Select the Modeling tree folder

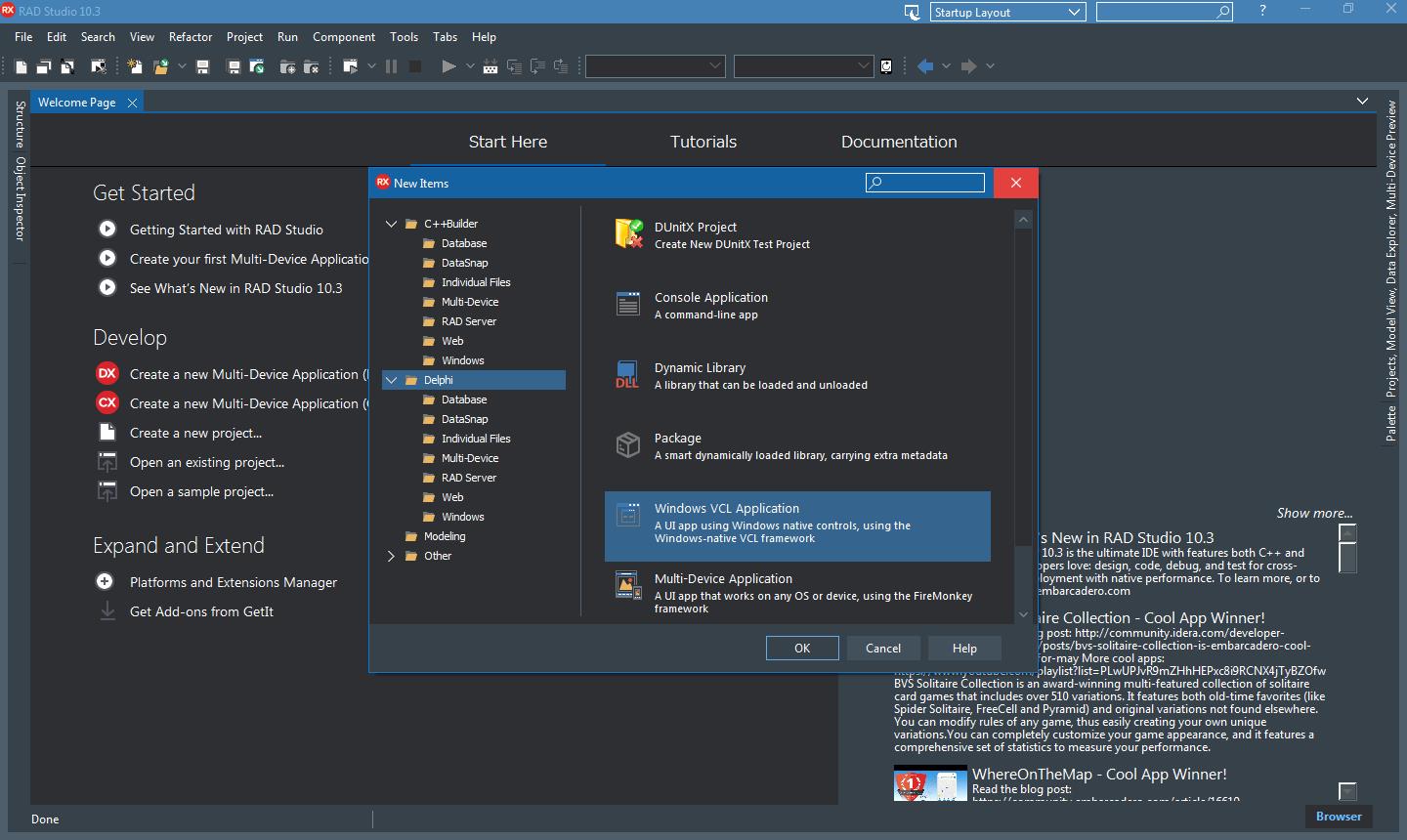tap(445, 536)
